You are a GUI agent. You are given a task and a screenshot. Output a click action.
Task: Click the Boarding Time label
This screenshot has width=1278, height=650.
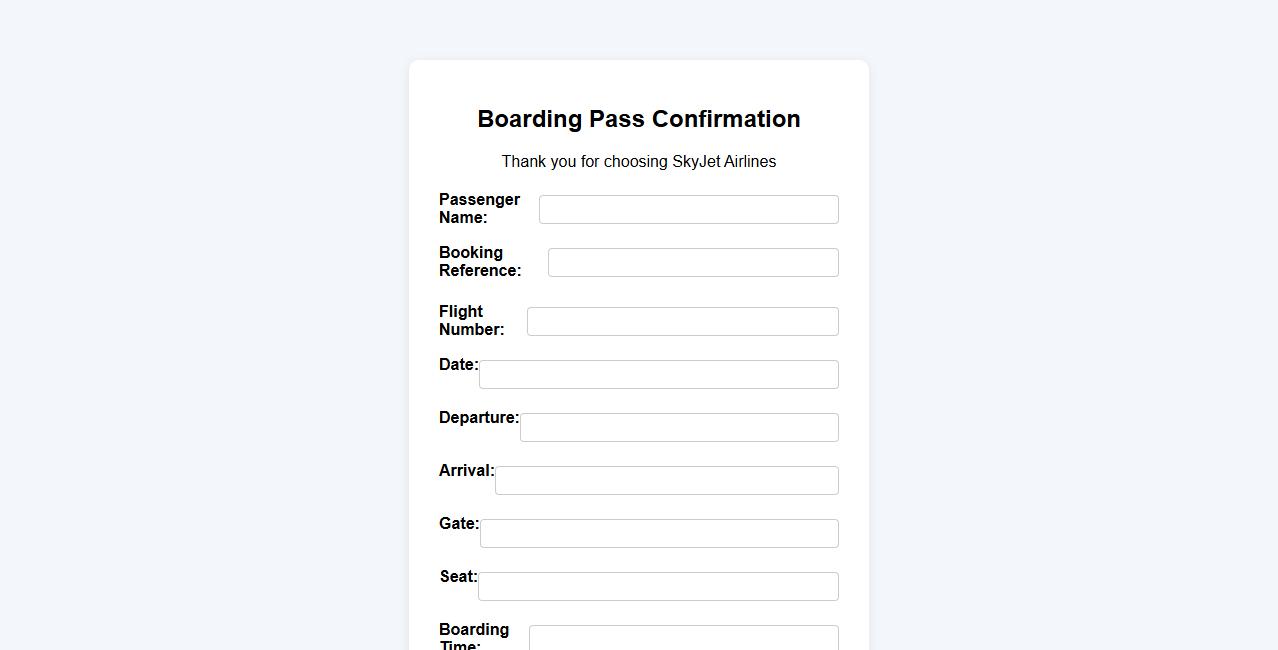(473, 636)
